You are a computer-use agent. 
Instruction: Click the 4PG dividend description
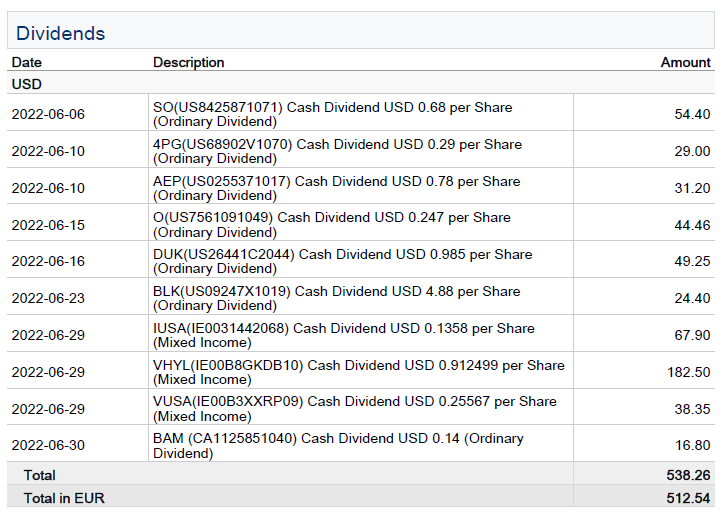tap(337, 151)
